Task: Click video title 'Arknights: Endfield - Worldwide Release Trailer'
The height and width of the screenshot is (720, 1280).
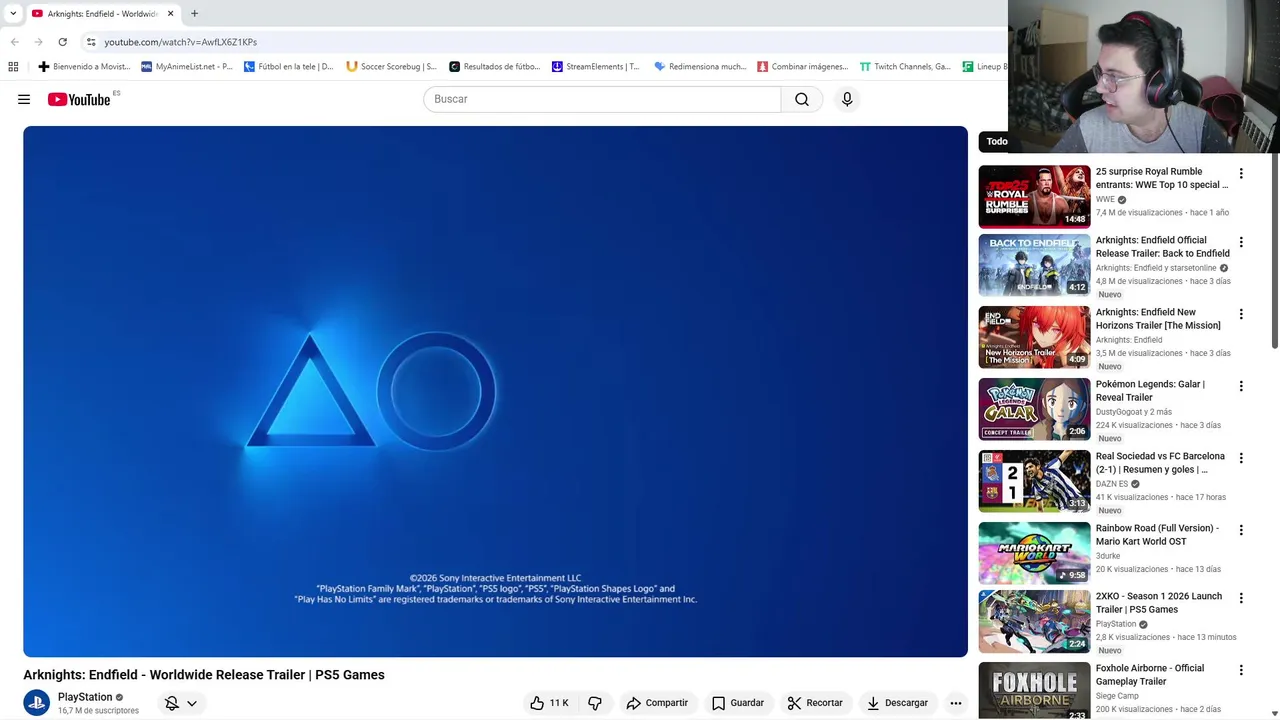Action: [x=204, y=675]
